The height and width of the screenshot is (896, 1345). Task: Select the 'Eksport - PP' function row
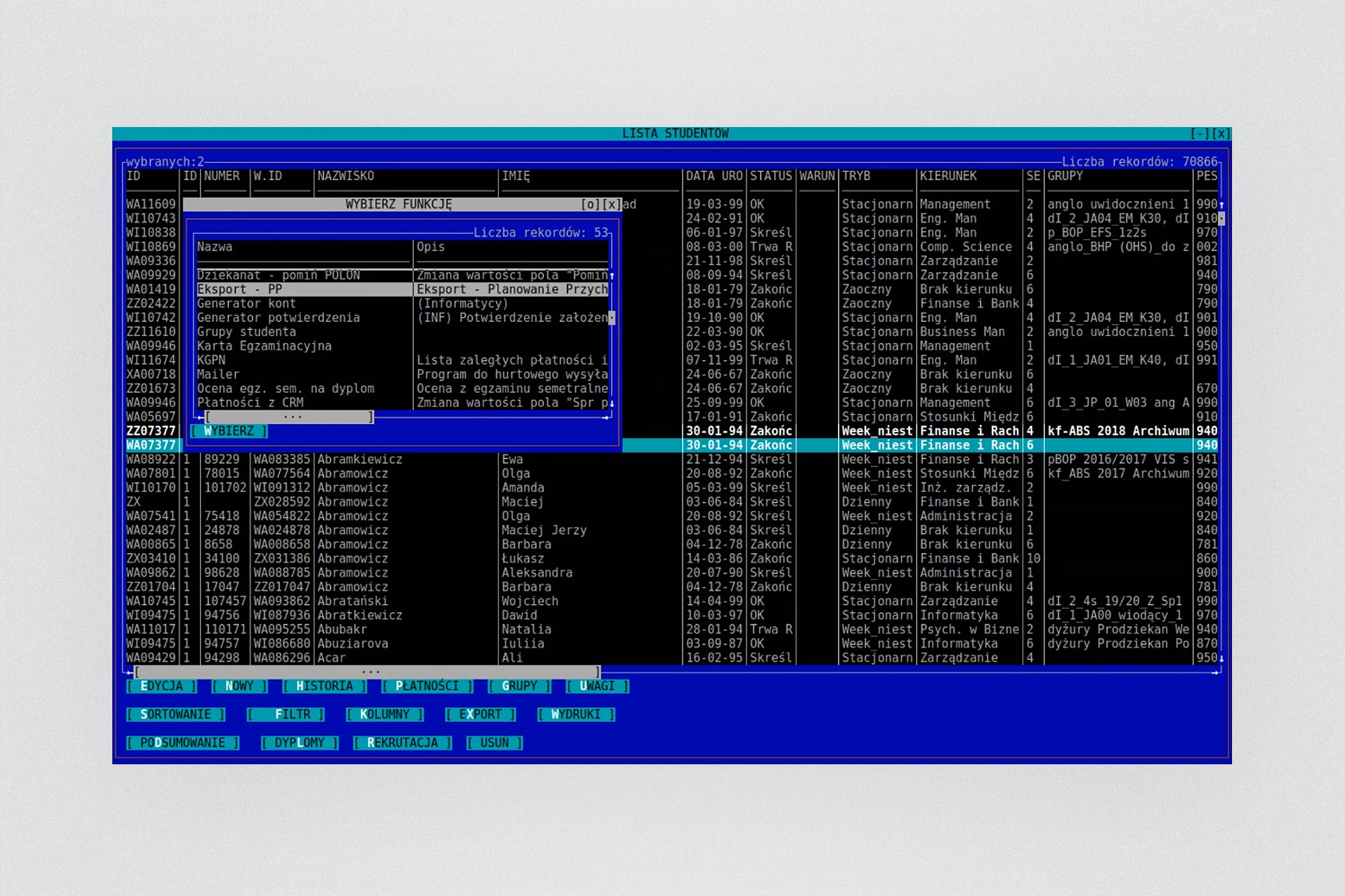pos(402,289)
